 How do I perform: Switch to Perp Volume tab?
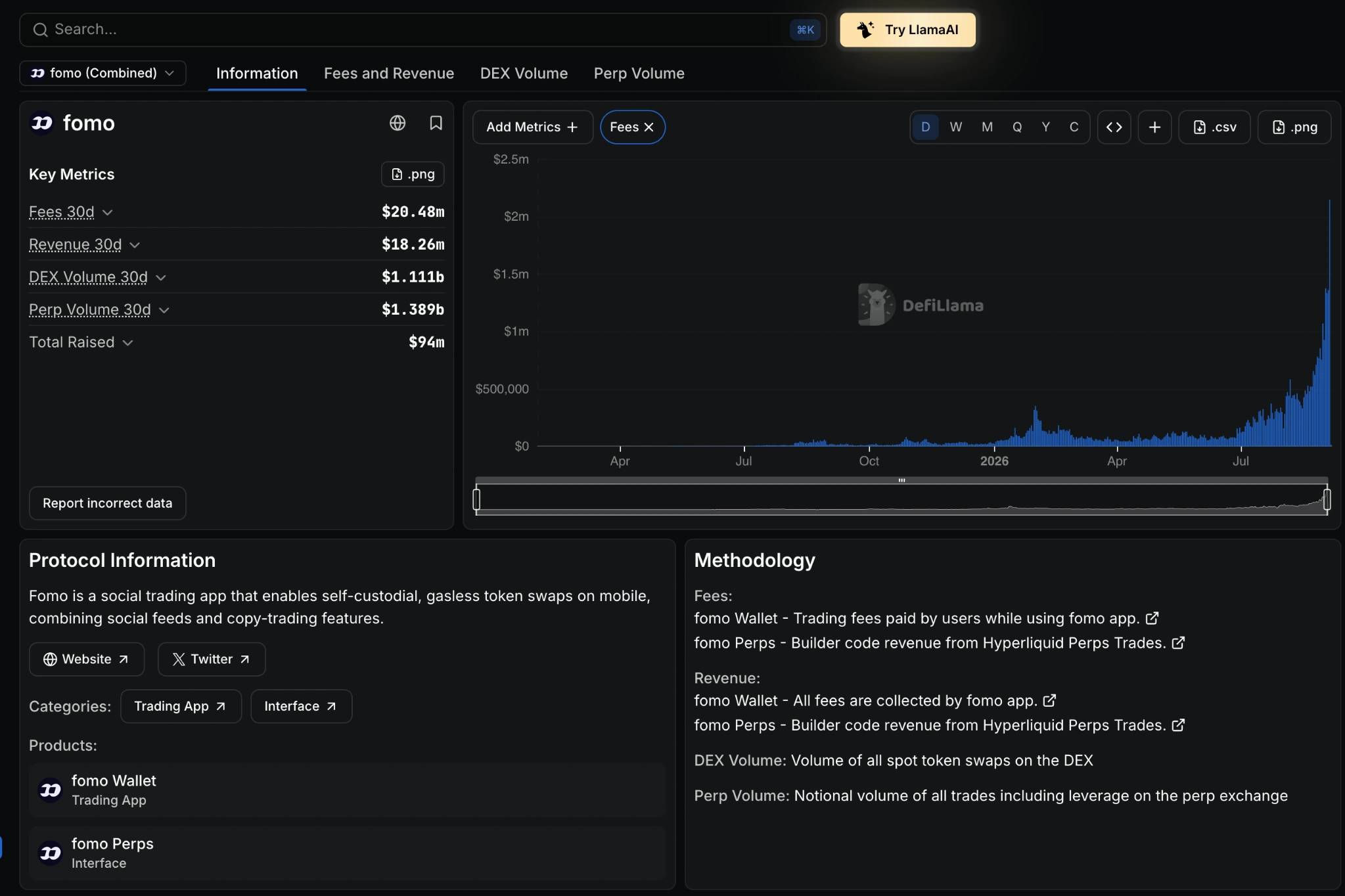[x=639, y=74]
